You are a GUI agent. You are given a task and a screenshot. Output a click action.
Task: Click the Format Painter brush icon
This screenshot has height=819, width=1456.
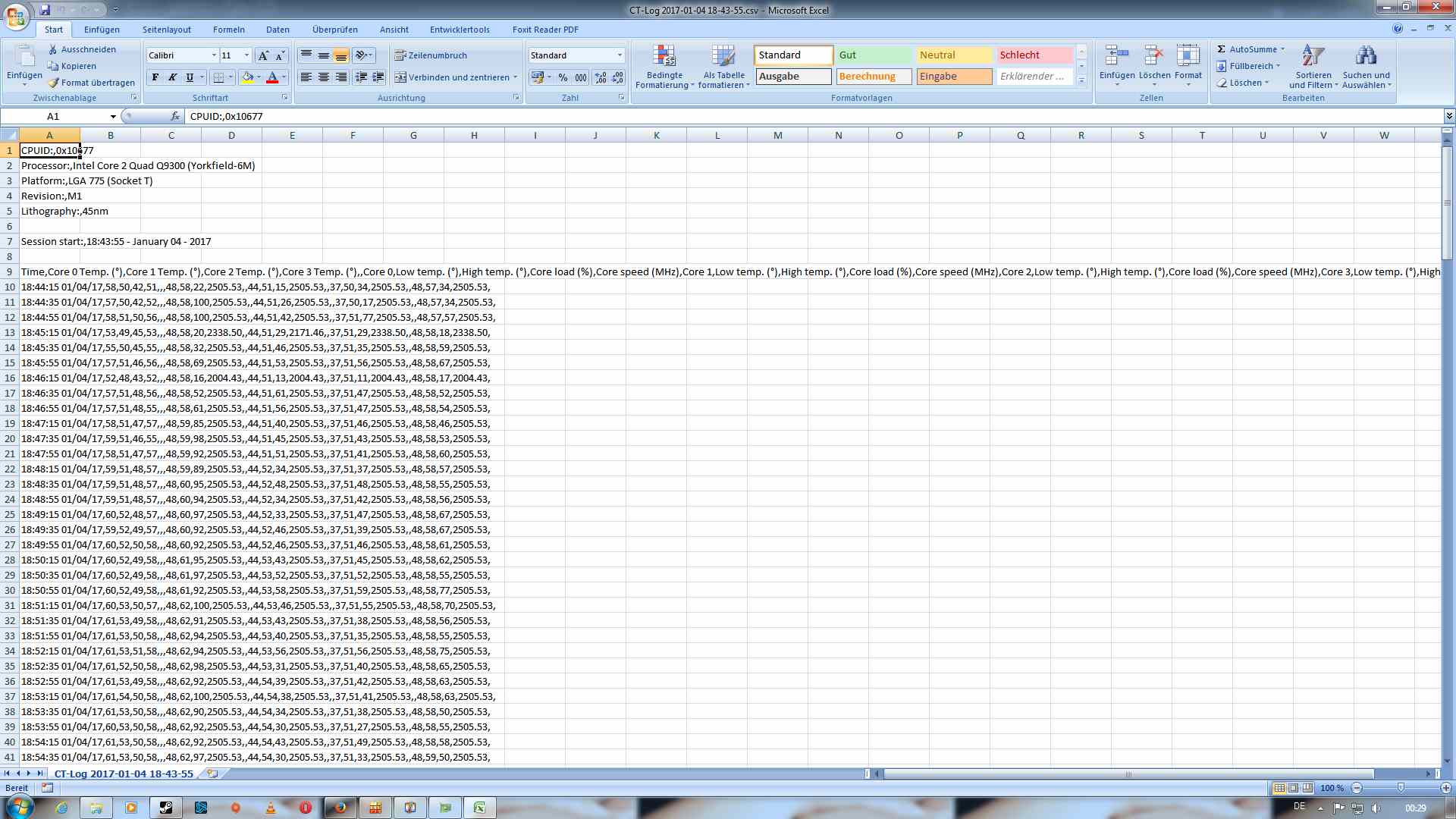[53, 83]
